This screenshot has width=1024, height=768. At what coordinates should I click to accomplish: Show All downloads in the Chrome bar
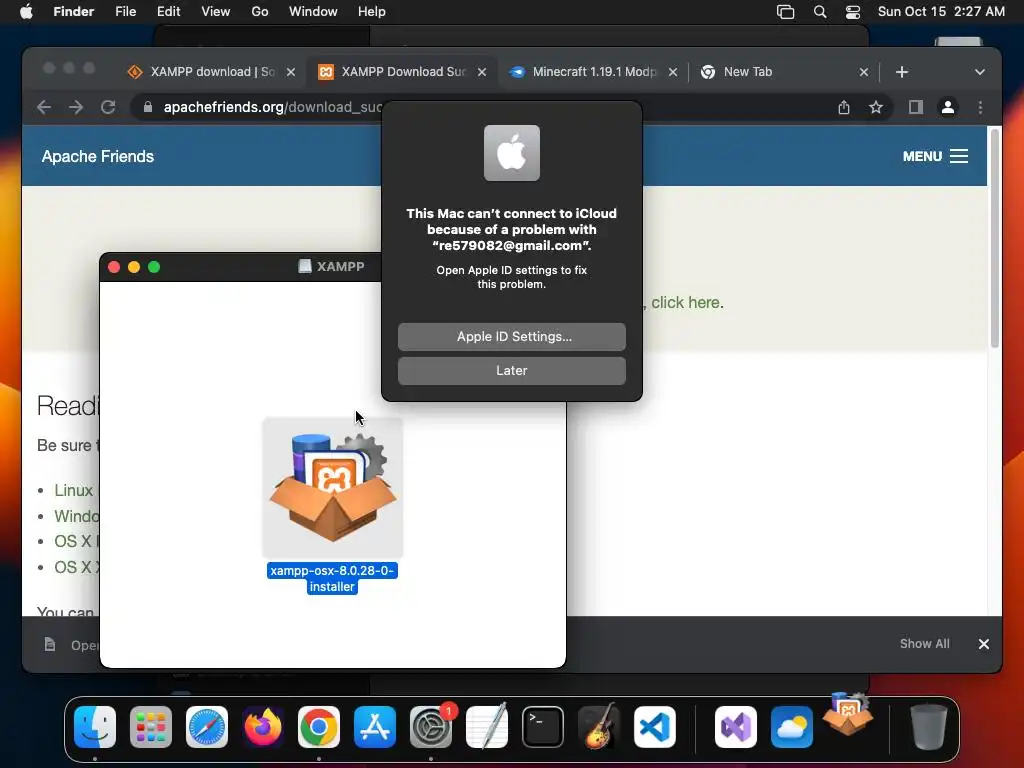(924, 644)
